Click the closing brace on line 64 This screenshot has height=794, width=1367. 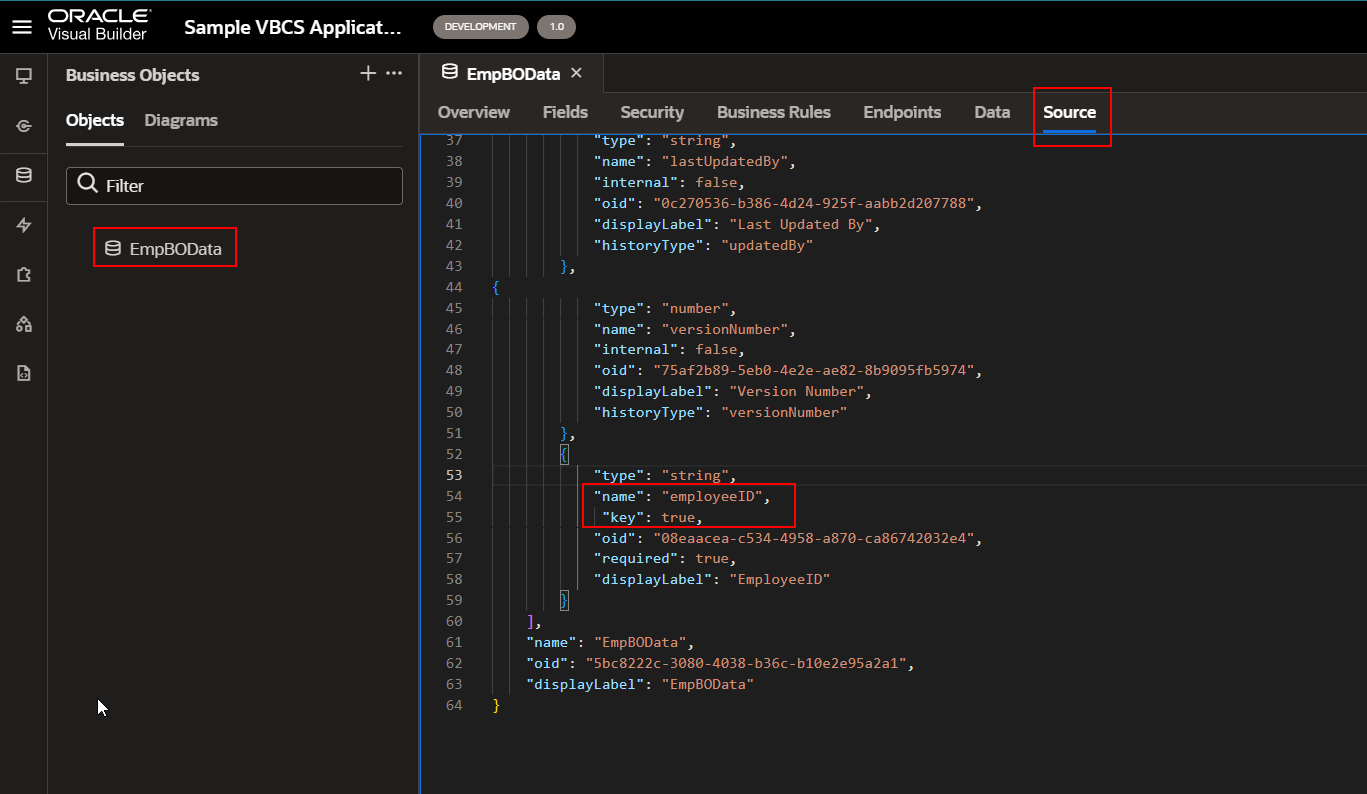[496, 705]
